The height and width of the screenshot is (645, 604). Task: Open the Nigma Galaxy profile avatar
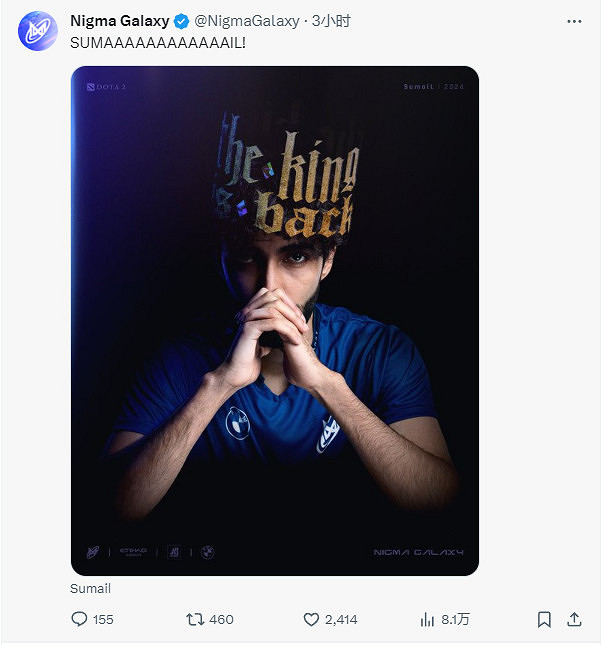(37, 31)
